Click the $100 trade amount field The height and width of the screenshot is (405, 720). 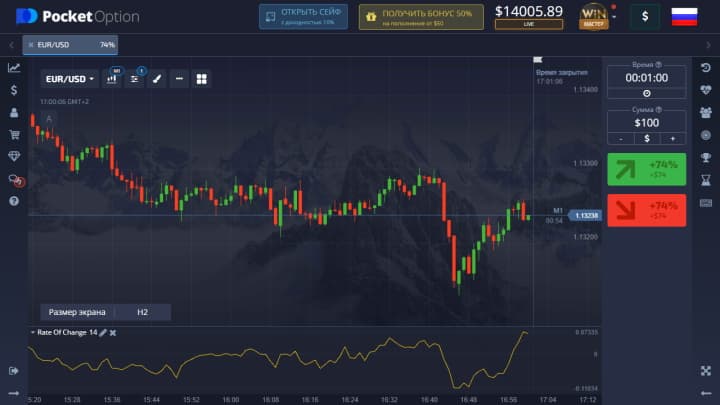(647, 123)
